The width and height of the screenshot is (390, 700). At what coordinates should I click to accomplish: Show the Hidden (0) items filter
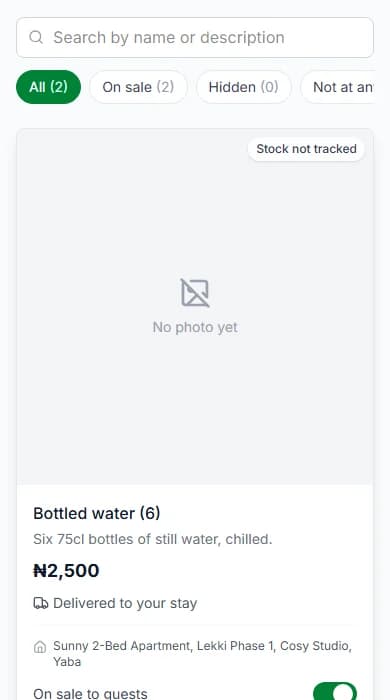(x=244, y=87)
